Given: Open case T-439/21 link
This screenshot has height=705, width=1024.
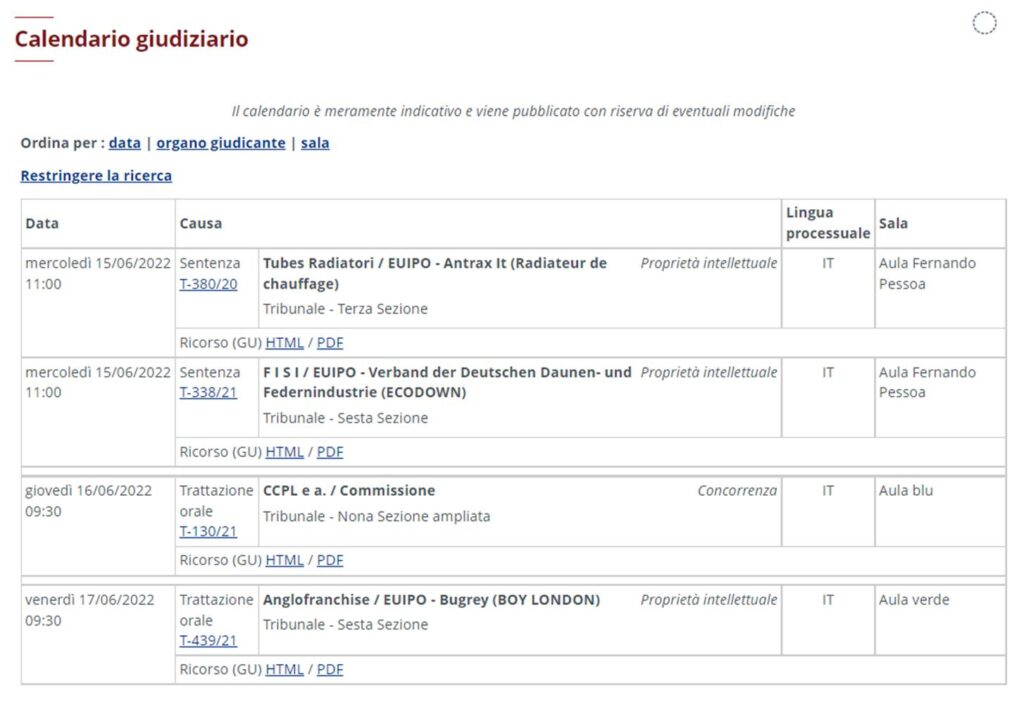Looking at the screenshot, I should point(208,641).
